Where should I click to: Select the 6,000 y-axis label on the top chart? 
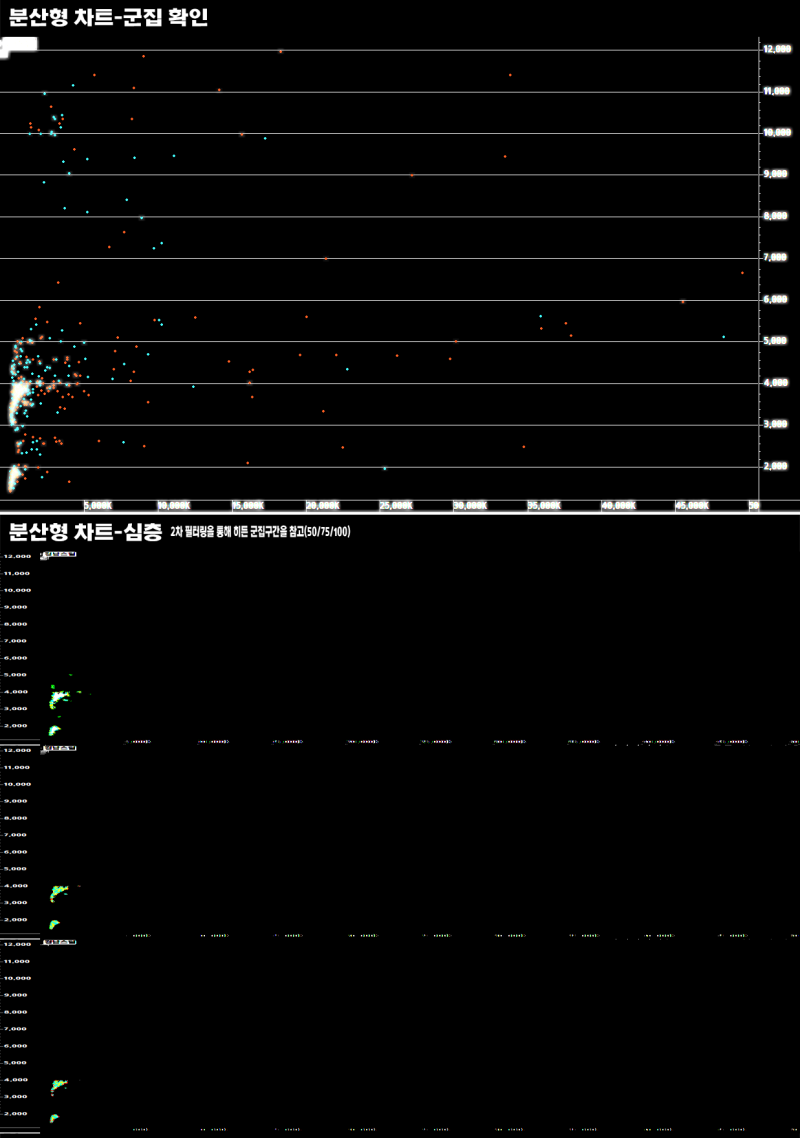(x=775, y=299)
